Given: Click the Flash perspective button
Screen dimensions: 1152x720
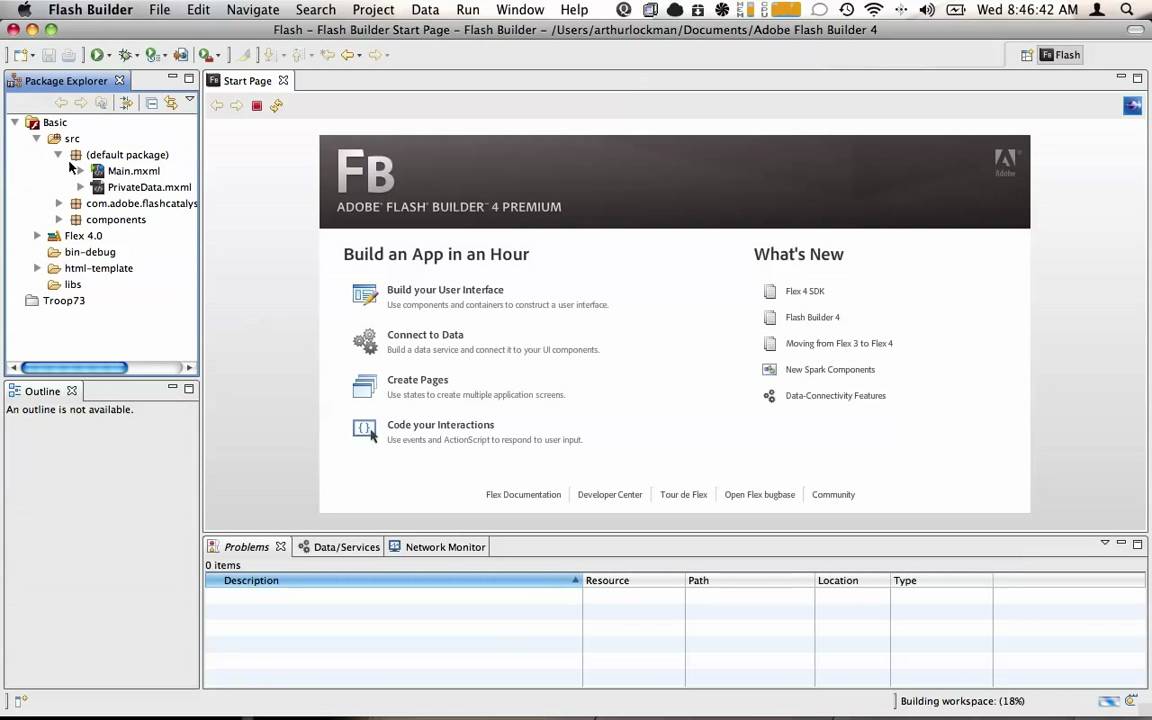Looking at the screenshot, I should click(1059, 55).
